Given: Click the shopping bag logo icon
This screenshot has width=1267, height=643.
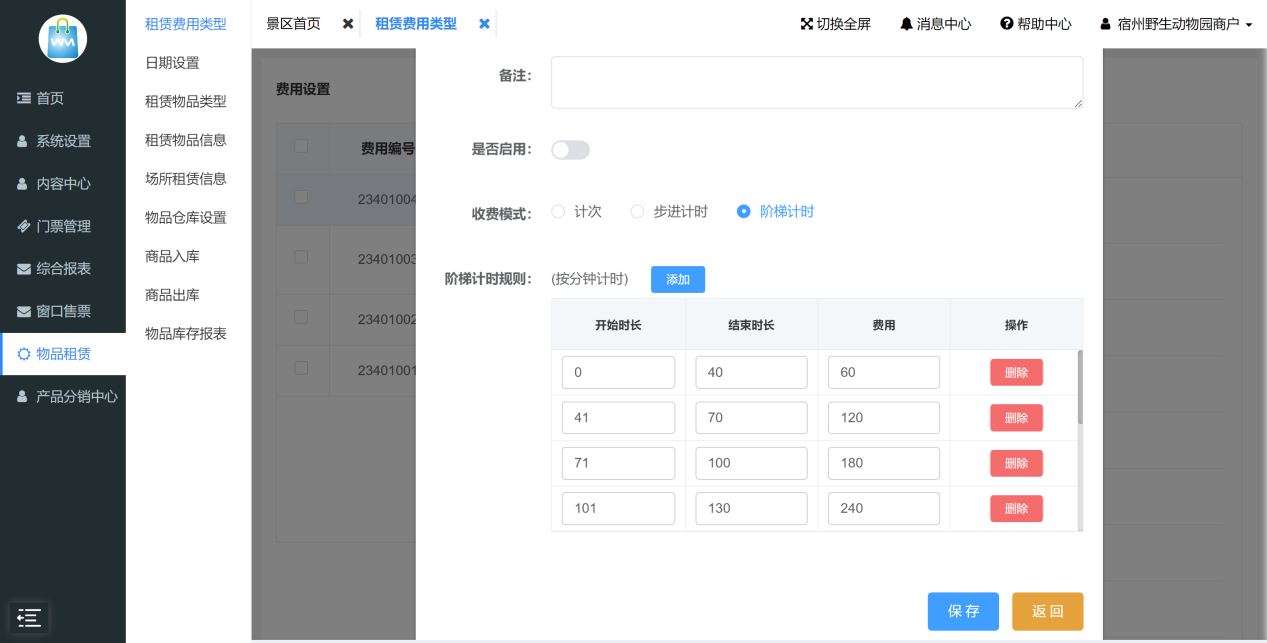Looking at the screenshot, I should point(63,39).
